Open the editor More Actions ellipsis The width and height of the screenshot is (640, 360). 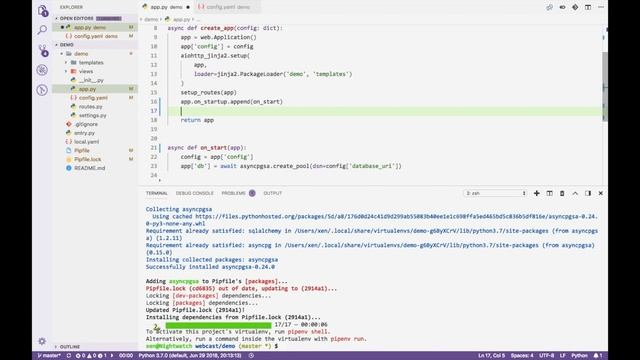click(x=601, y=7)
